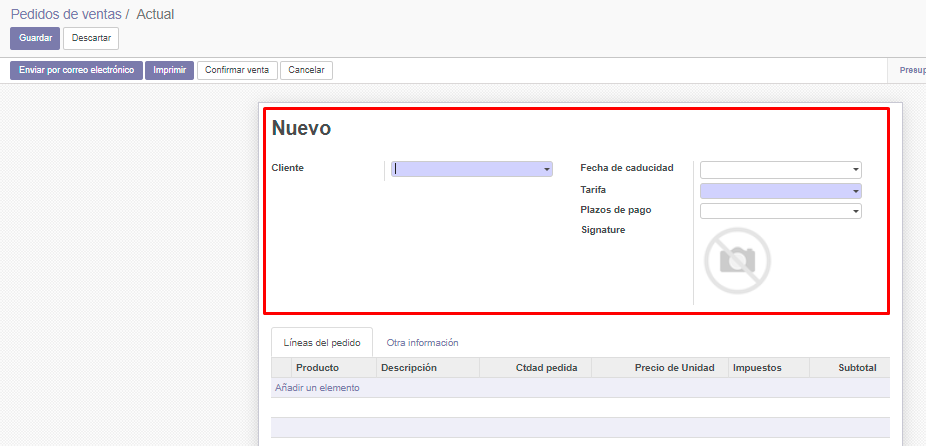Click the Descartar button
The image size is (926, 446).
91,38
